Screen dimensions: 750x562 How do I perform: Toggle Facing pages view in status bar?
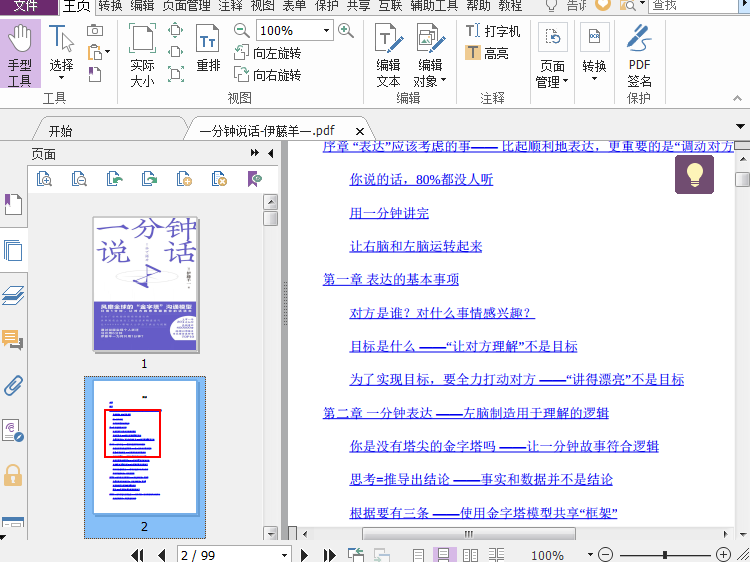pyautogui.click(x=470, y=555)
